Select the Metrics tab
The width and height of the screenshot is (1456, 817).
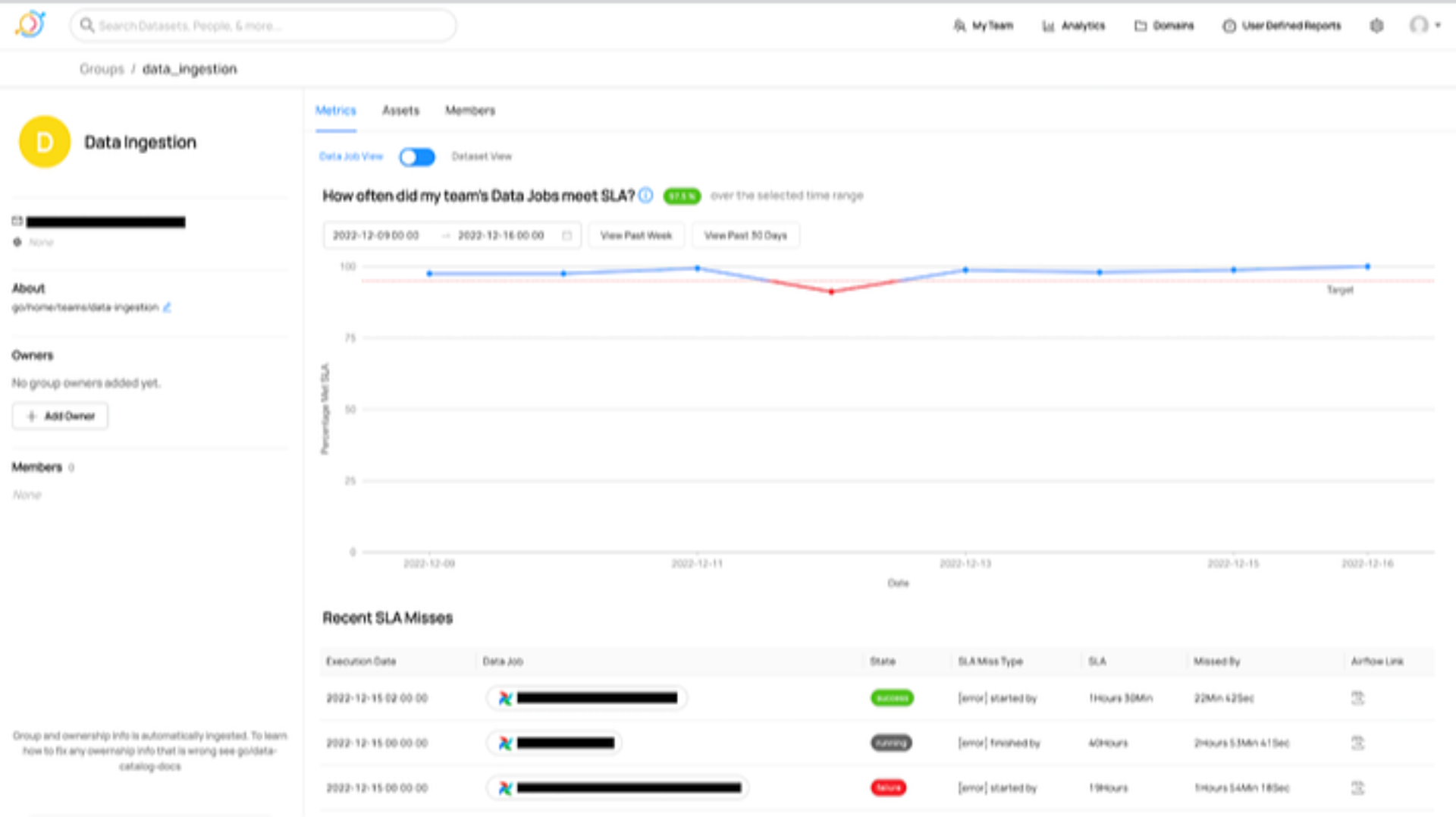(x=335, y=111)
